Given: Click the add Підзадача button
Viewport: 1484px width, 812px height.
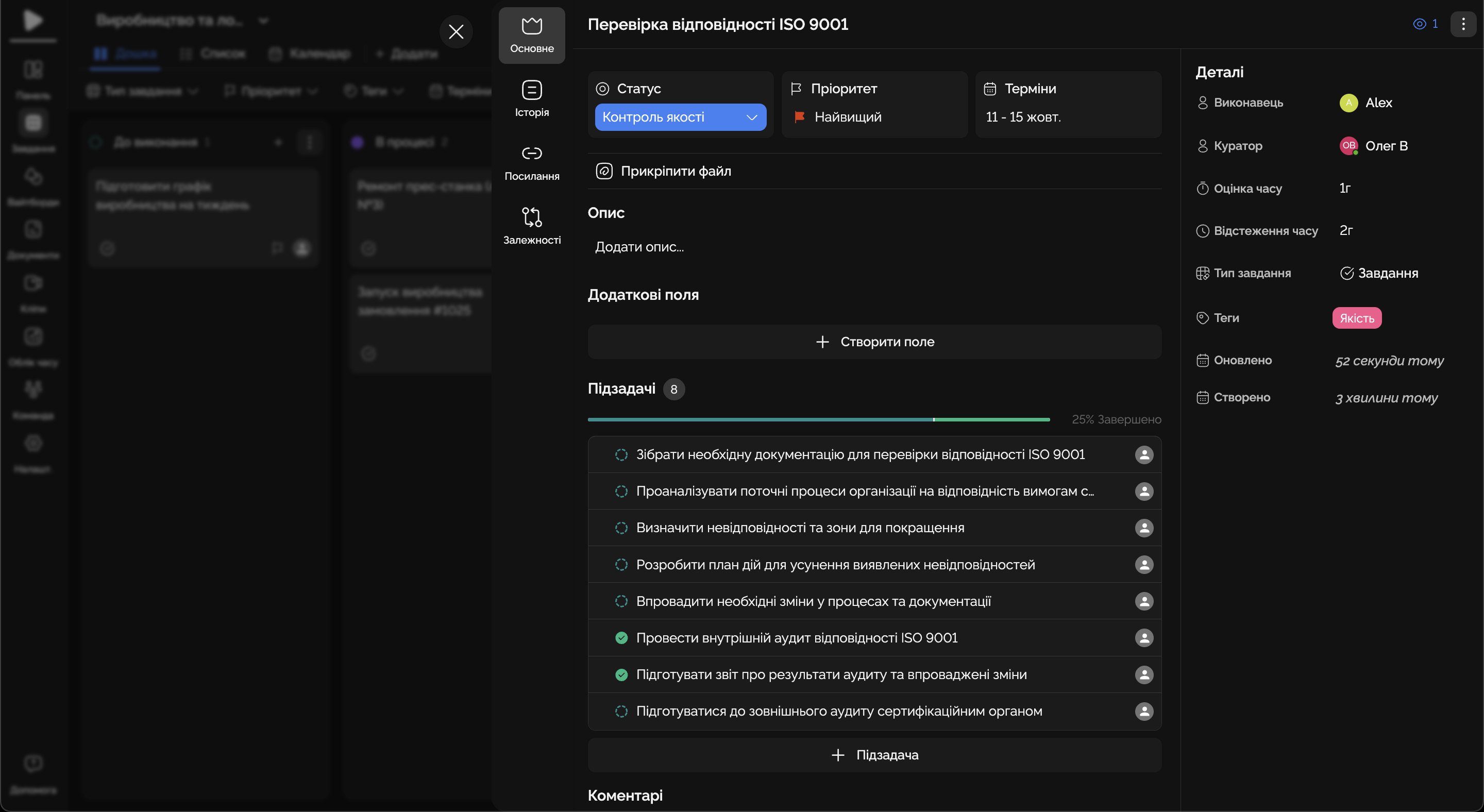Looking at the screenshot, I should coord(874,755).
